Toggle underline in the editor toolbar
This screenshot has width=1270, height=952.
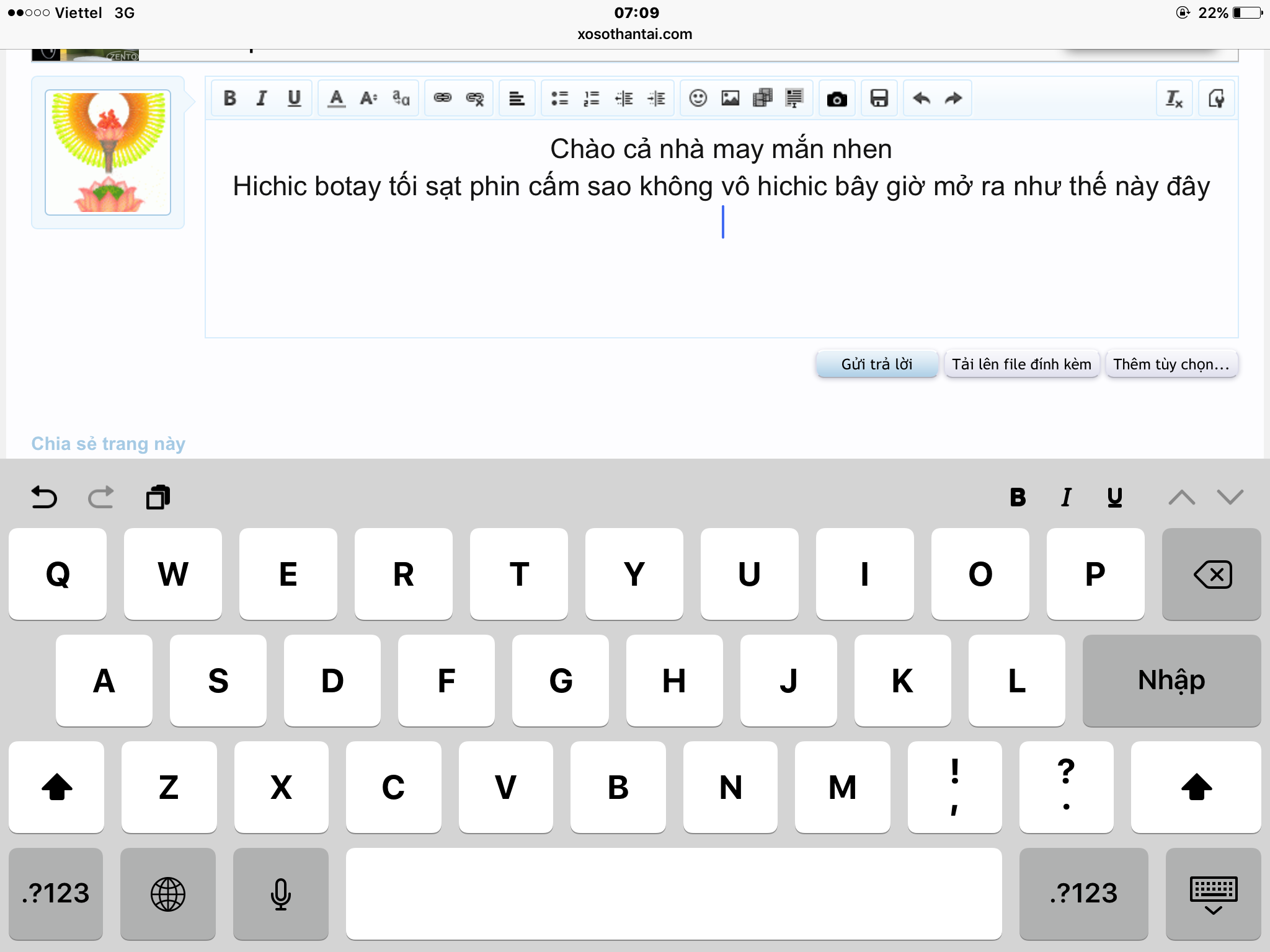pyautogui.click(x=294, y=98)
